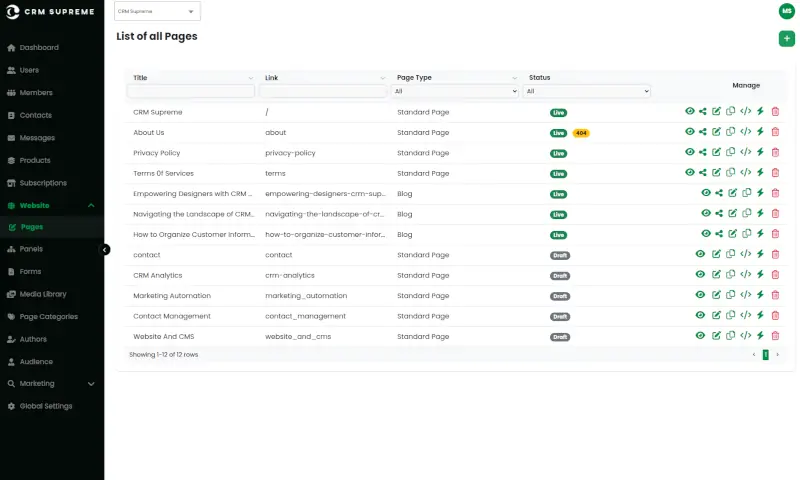Open the Status filter dropdown

pos(587,91)
